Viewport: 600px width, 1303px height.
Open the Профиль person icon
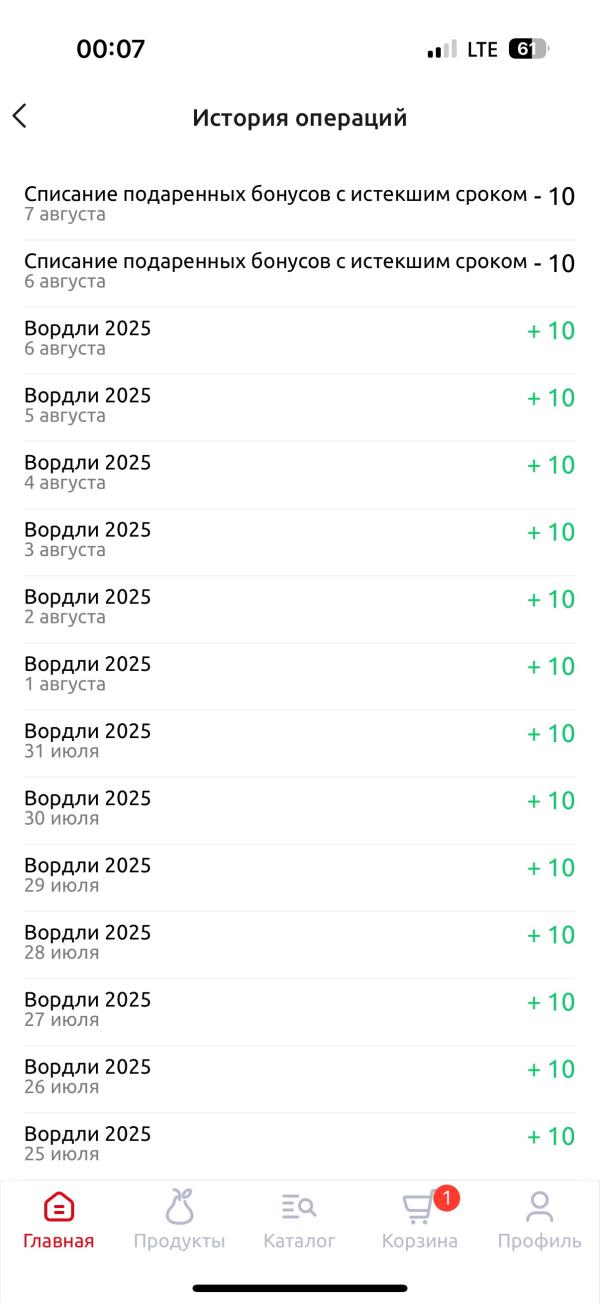click(540, 1207)
